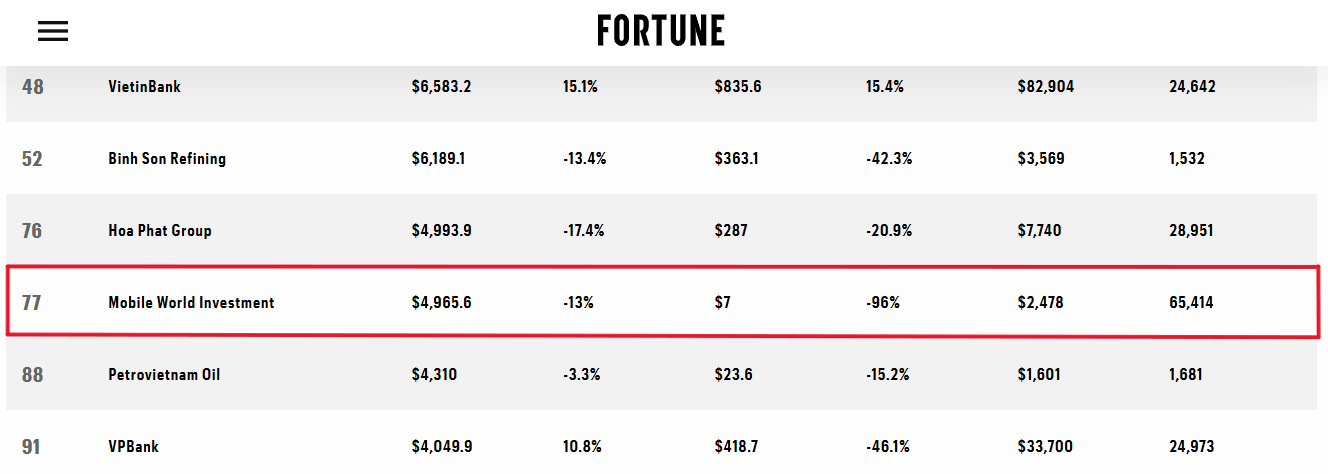Open the hamburger menu icon

click(53, 31)
